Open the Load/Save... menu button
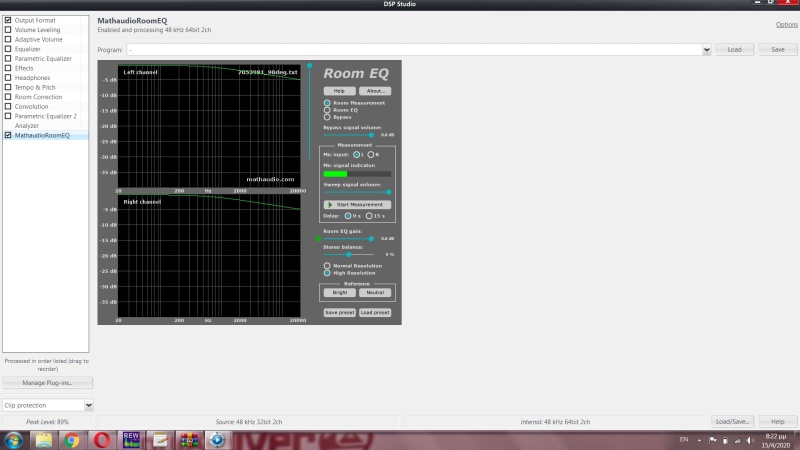The height and width of the screenshot is (450, 800). point(732,421)
